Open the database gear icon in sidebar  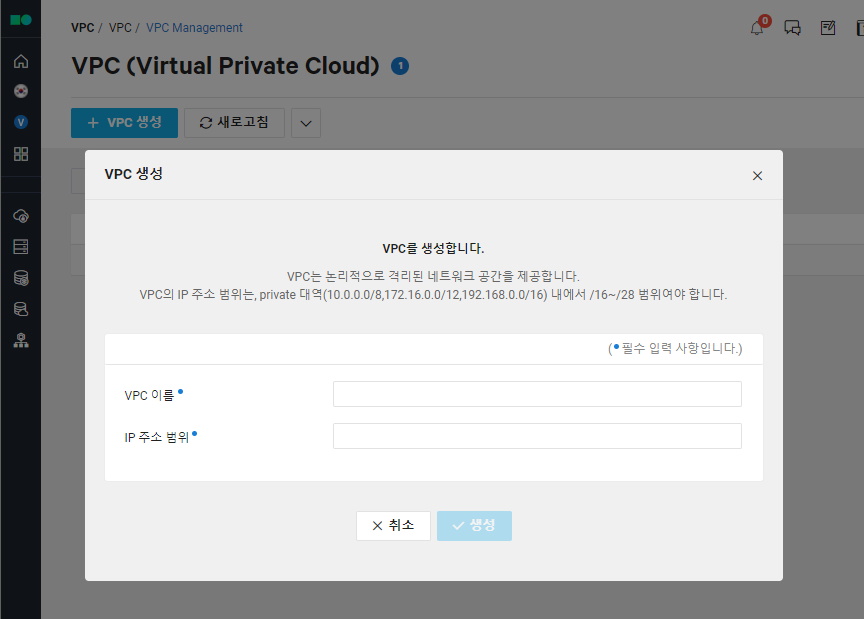click(x=21, y=278)
